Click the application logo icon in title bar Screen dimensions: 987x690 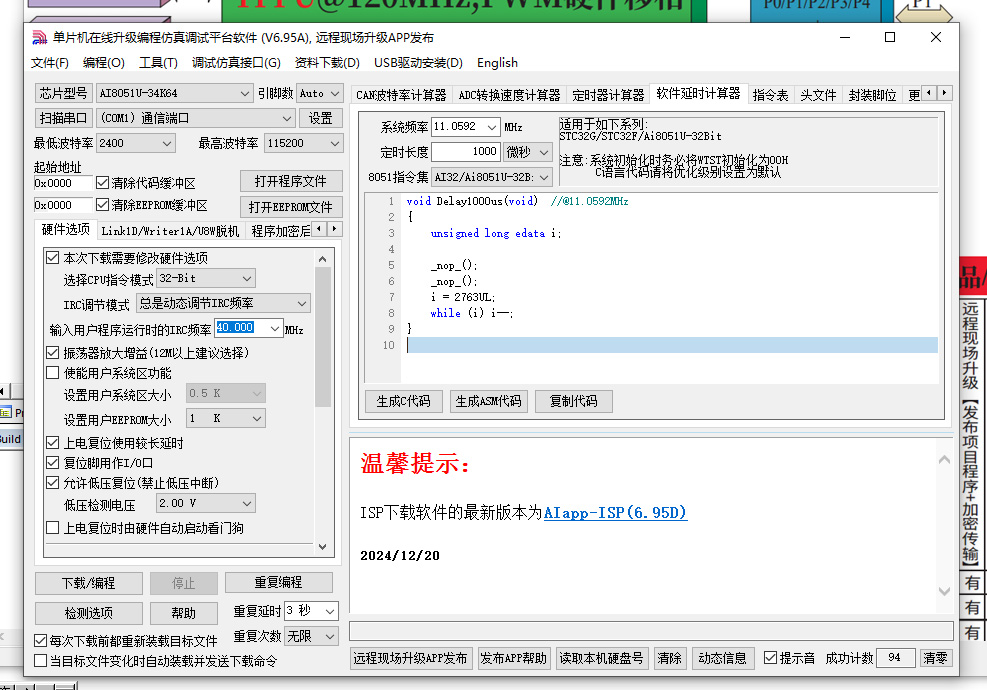click(40, 38)
